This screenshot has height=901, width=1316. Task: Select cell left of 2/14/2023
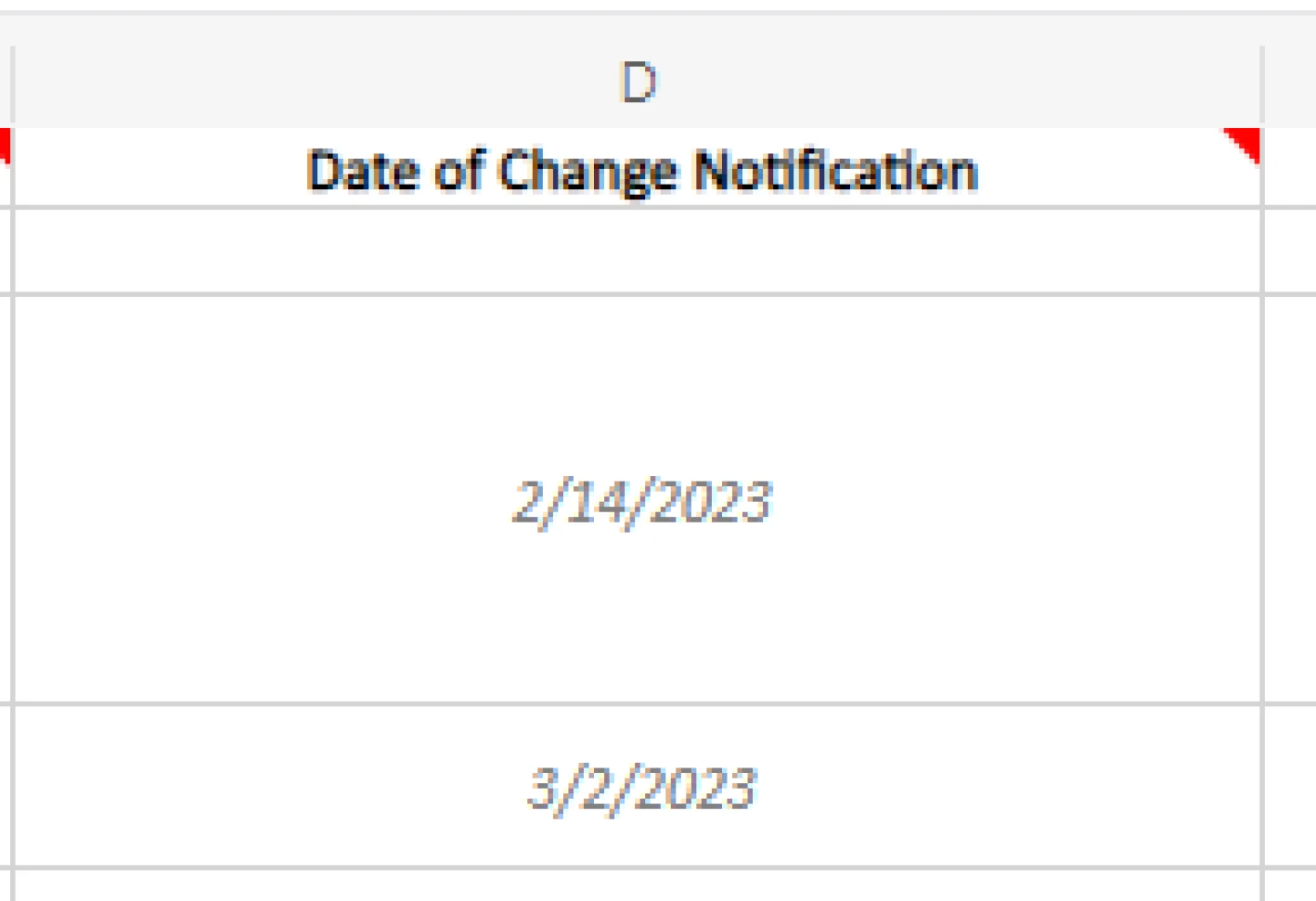5,501
